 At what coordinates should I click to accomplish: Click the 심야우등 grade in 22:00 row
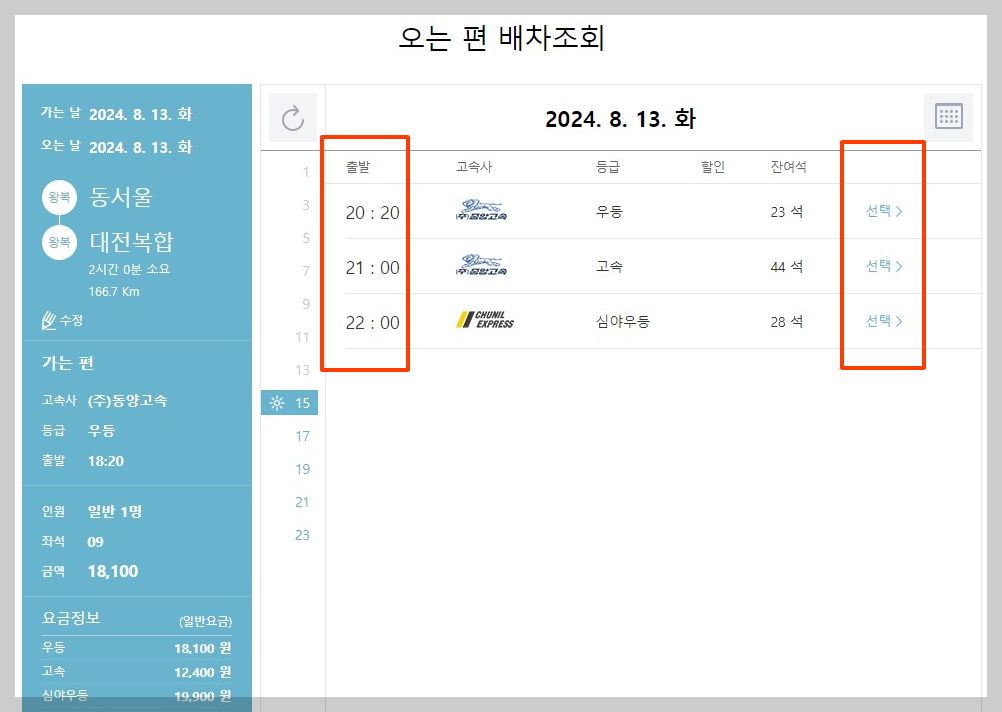(x=622, y=321)
